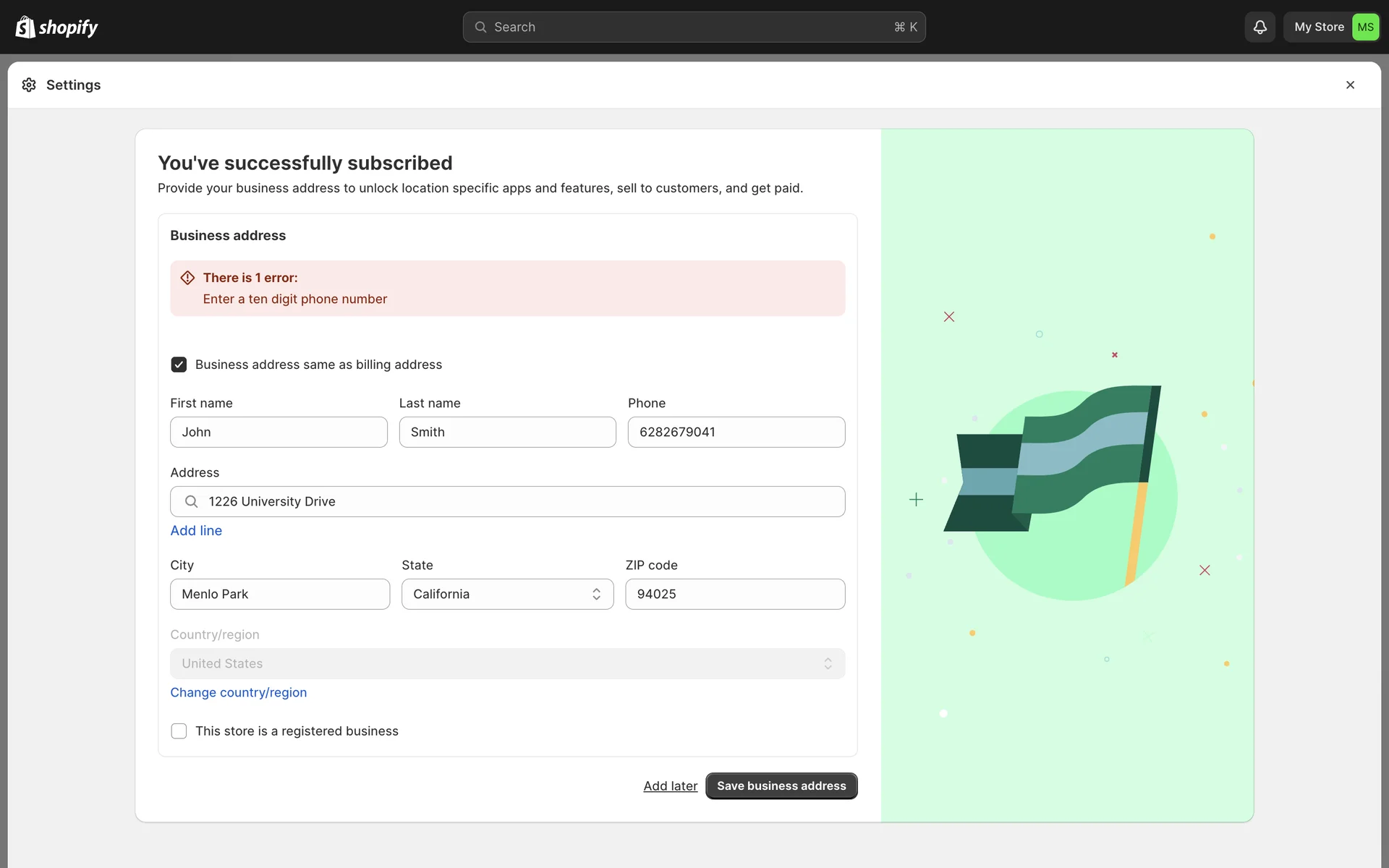
Task: Click Change country/region link
Action: 238,692
